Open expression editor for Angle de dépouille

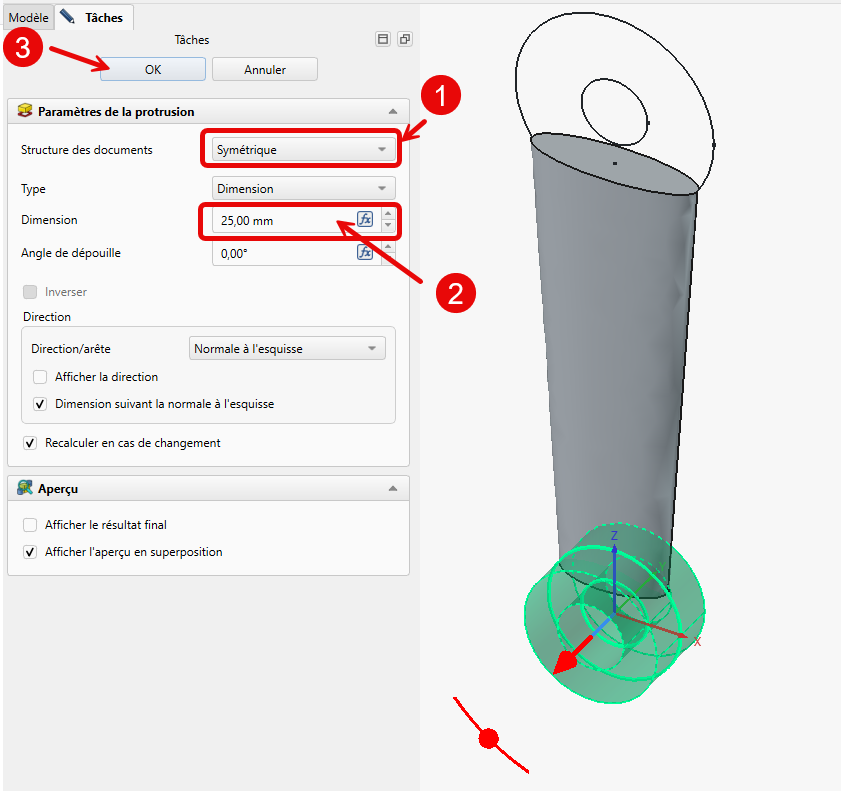tap(365, 253)
